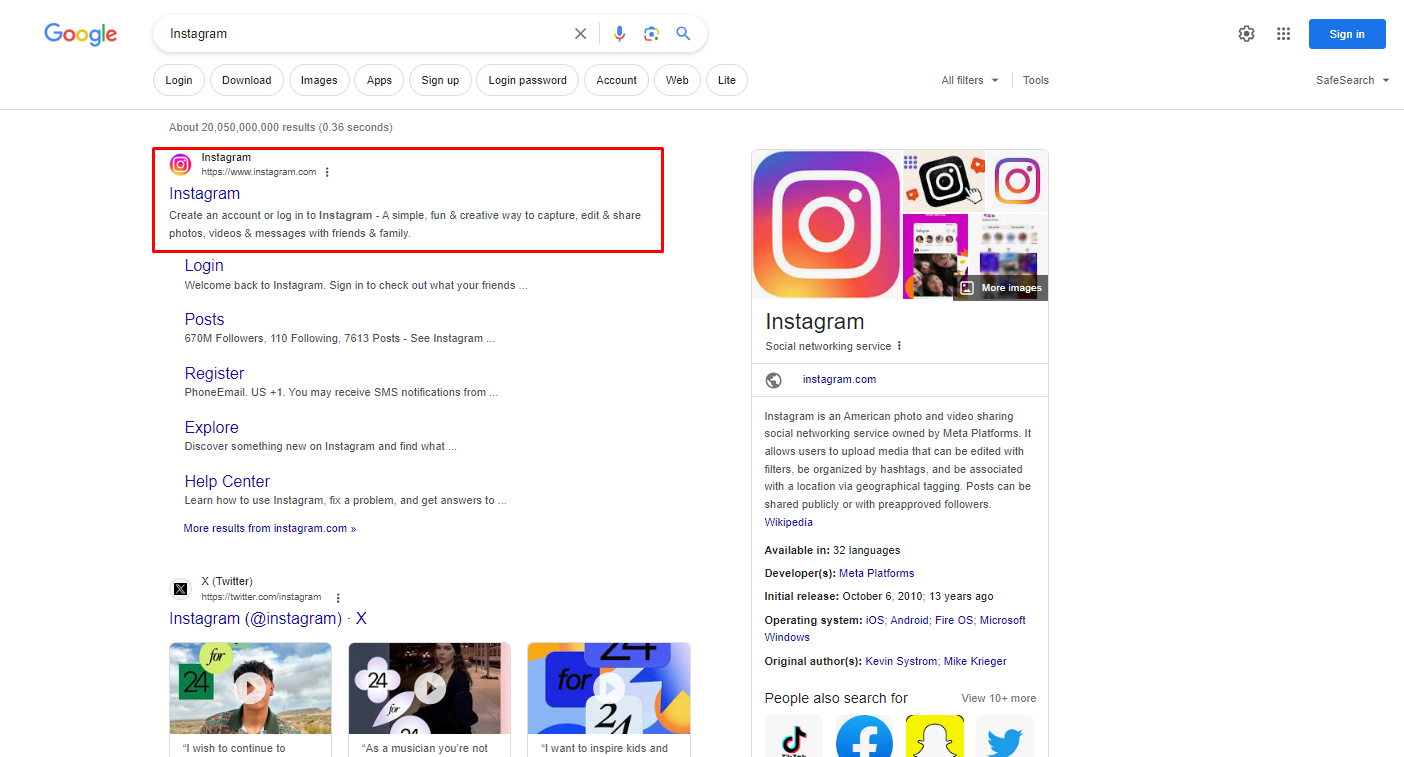The image size is (1404, 757).
Task: Open the Tools menu
Action: 1036,80
